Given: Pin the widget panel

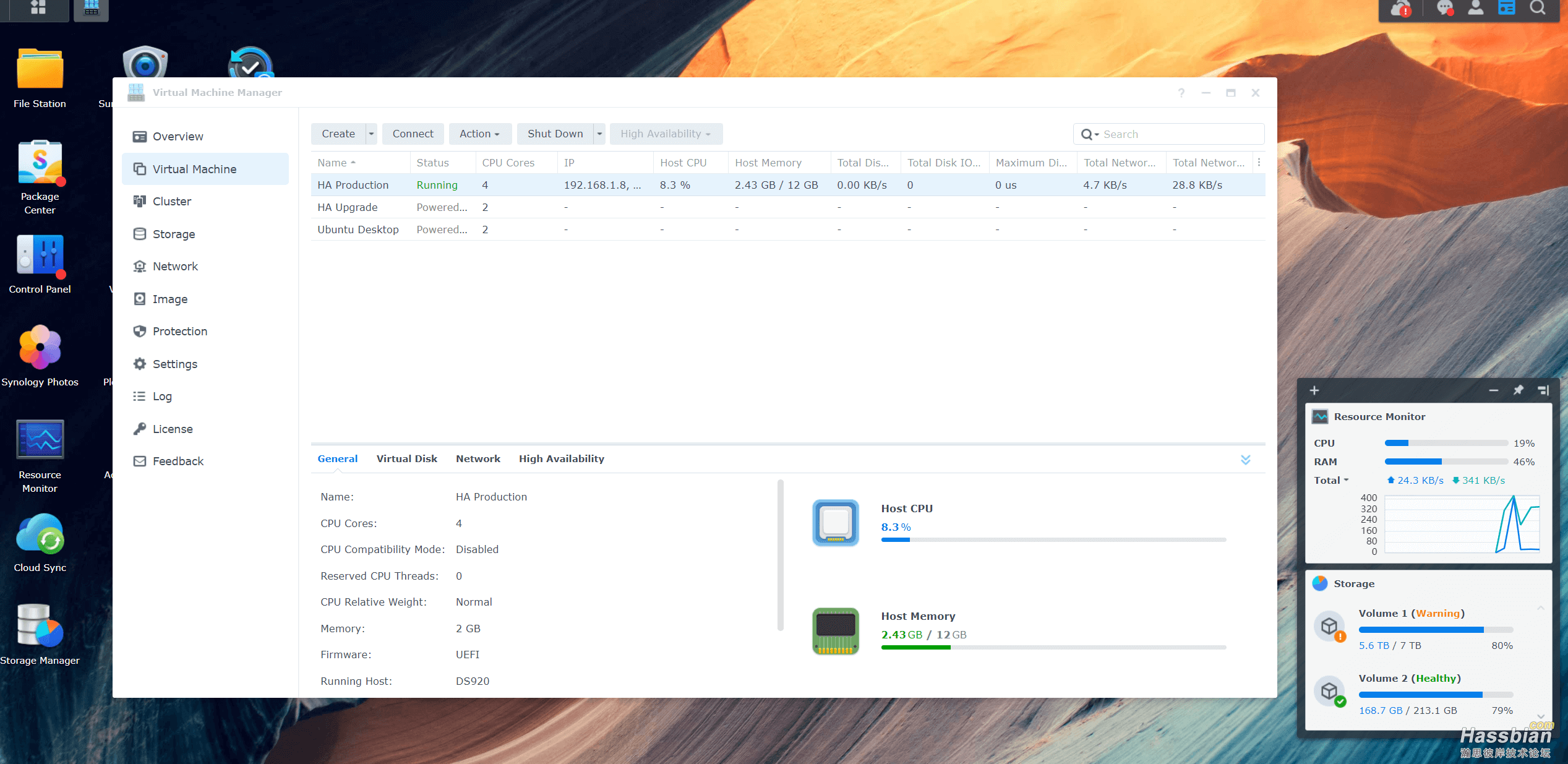Looking at the screenshot, I should (x=1519, y=390).
